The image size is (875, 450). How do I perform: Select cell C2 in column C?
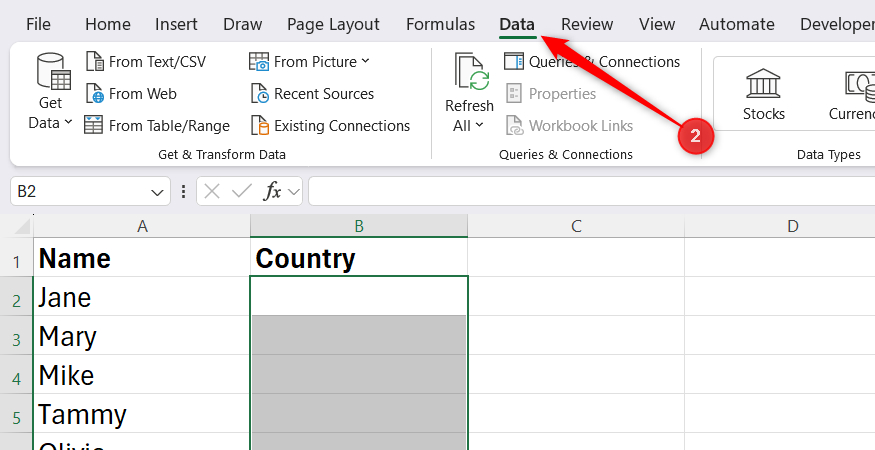[x=576, y=296]
